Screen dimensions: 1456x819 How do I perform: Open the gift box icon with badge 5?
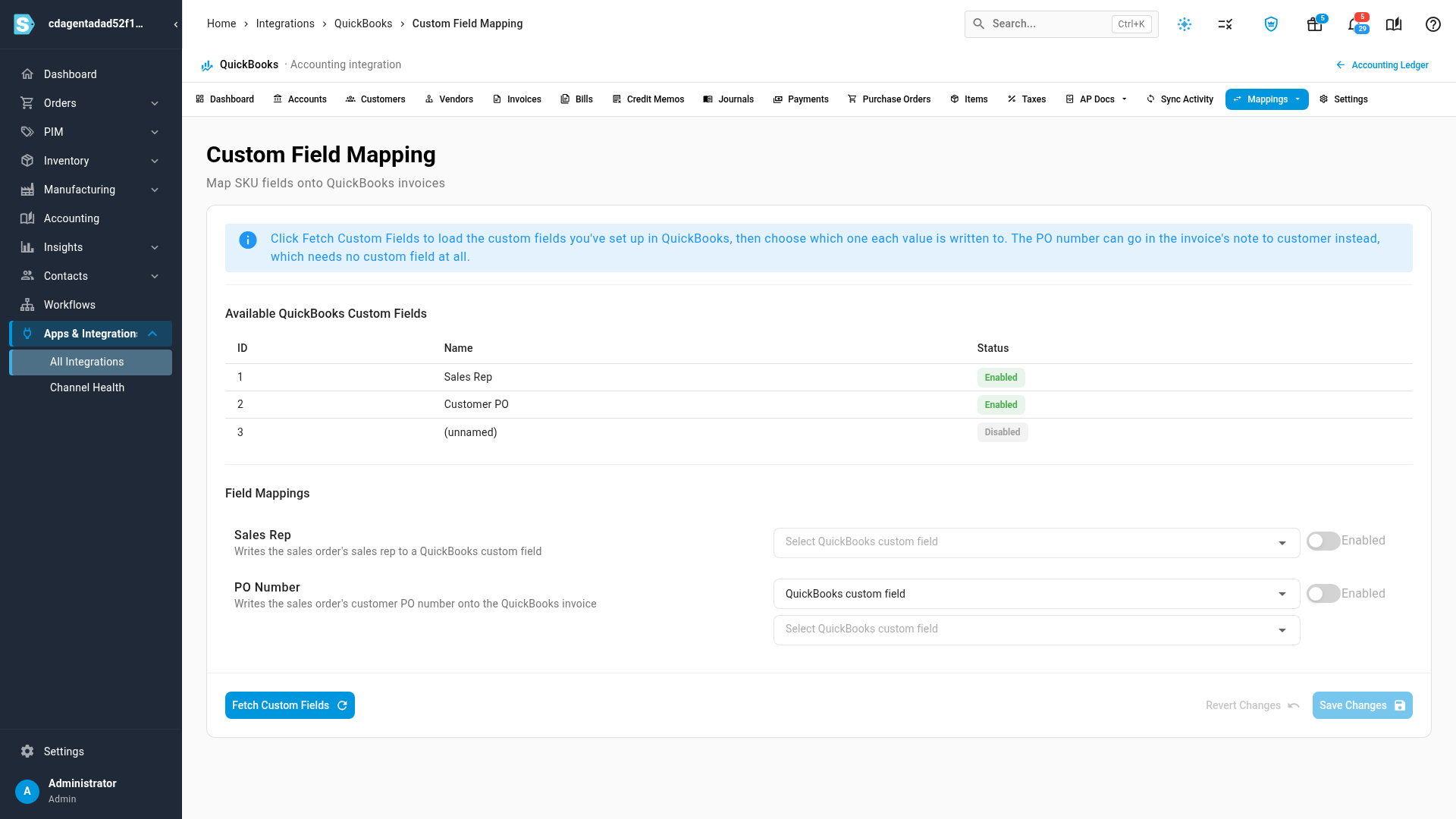tap(1315, 24)
